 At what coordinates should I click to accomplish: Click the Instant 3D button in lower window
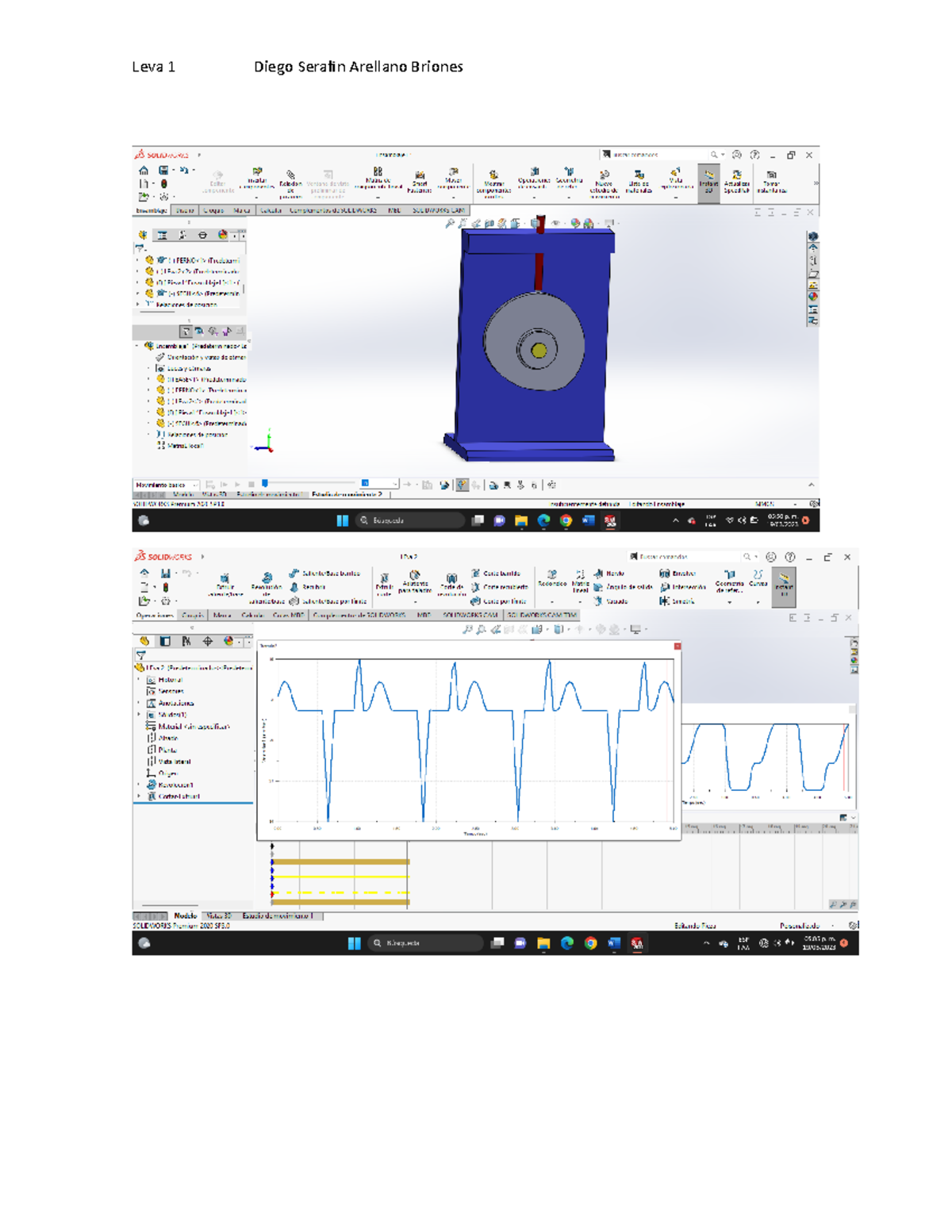coord(784,584)
